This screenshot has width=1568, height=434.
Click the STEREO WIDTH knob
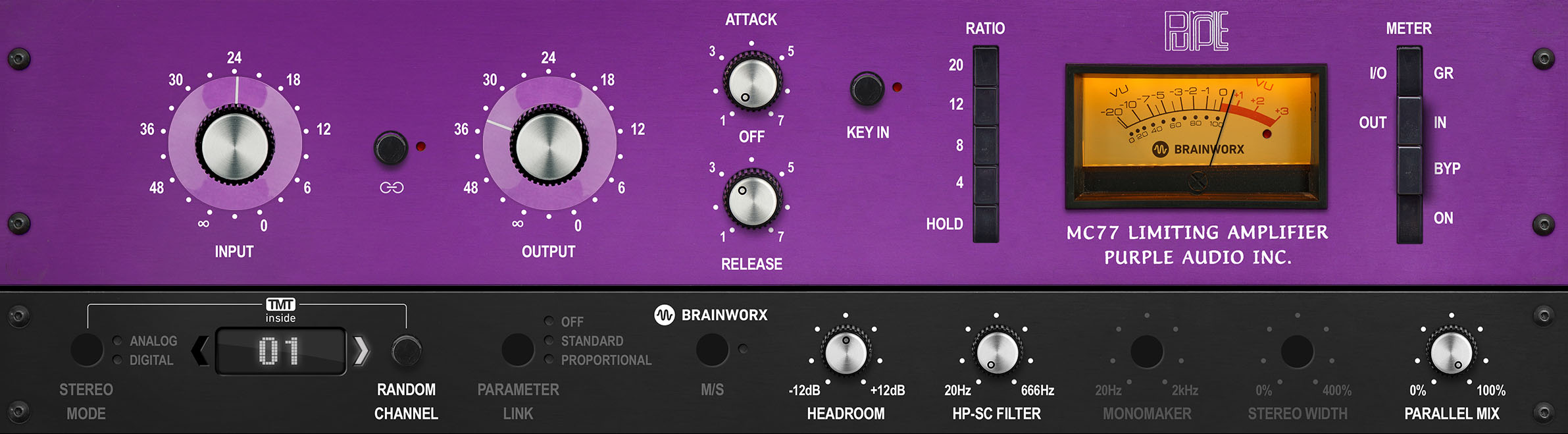click(1298, 352)
